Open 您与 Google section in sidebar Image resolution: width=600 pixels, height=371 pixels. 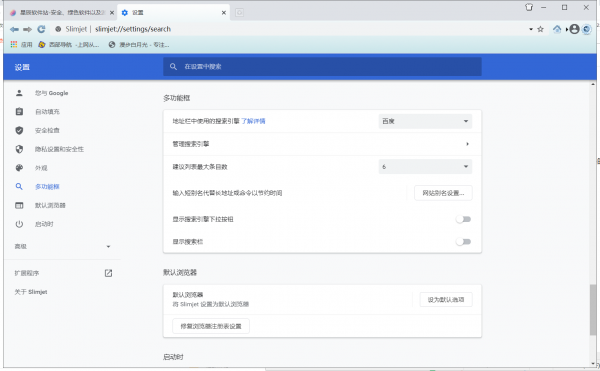click(x=52, y=93)
